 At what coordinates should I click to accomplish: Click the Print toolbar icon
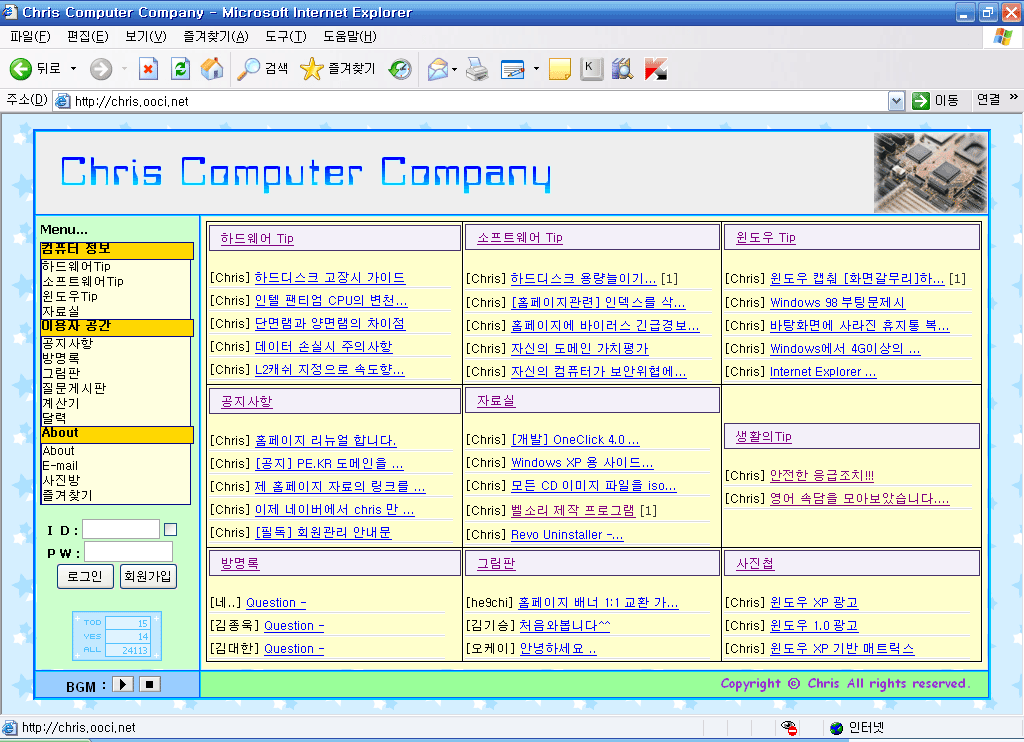477,69
